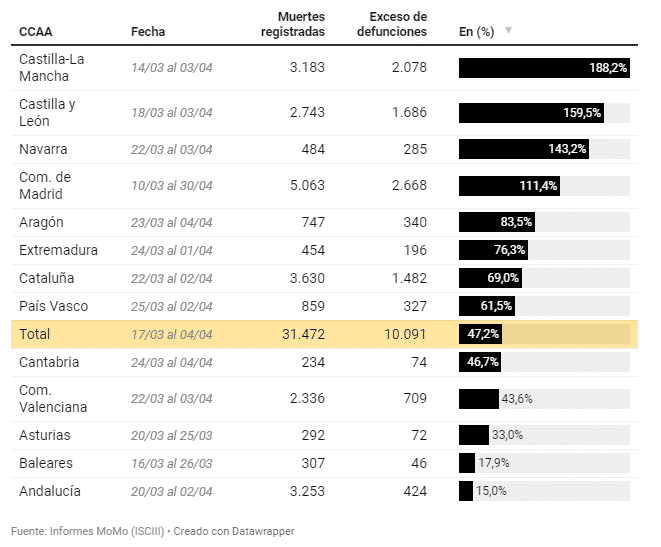Viewport: 661px width, 547px height.
Task: Sort table by CCAA column header
Action: 35,31
